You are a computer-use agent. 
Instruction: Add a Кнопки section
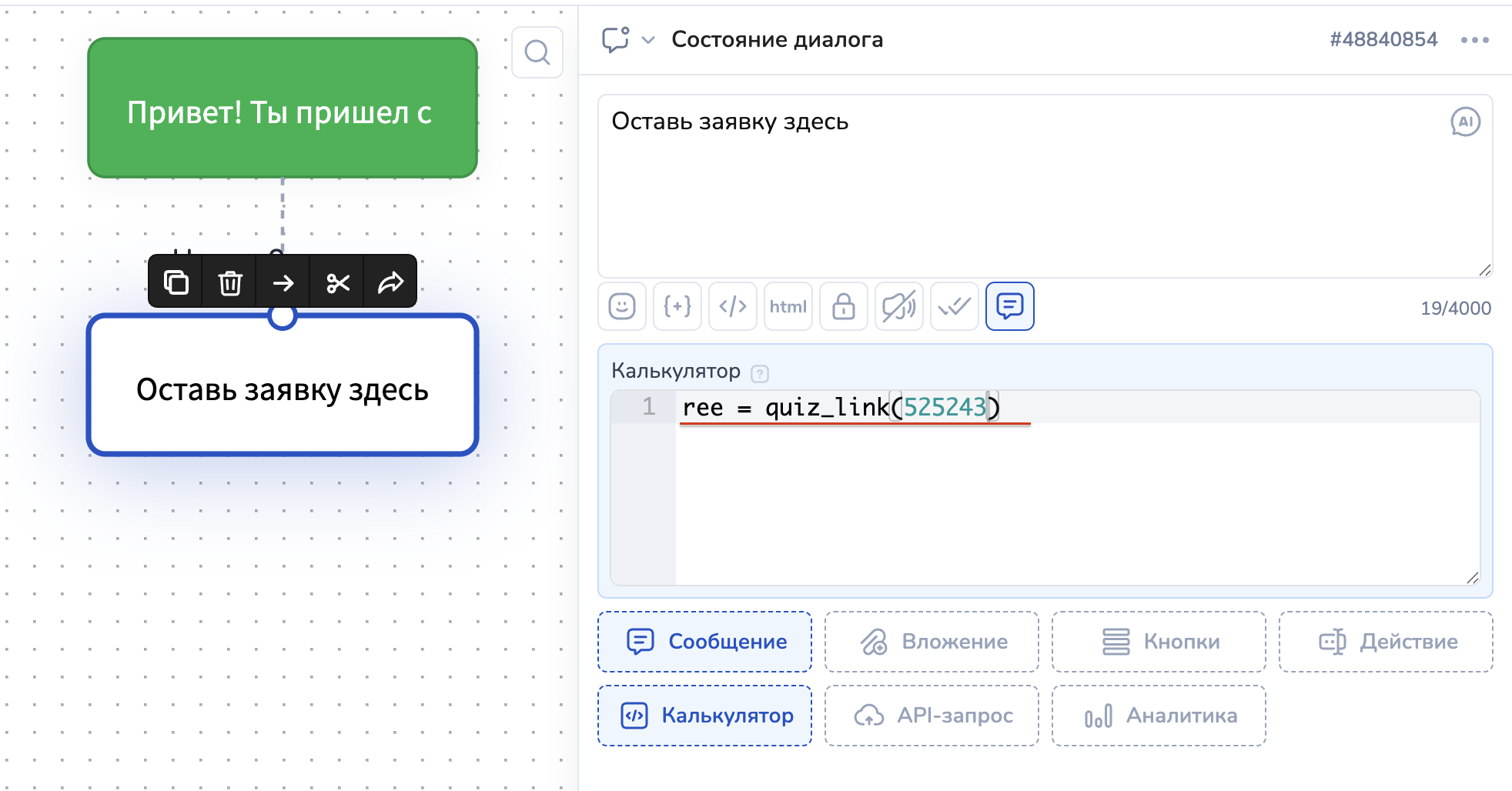(x=1159, y=642)
